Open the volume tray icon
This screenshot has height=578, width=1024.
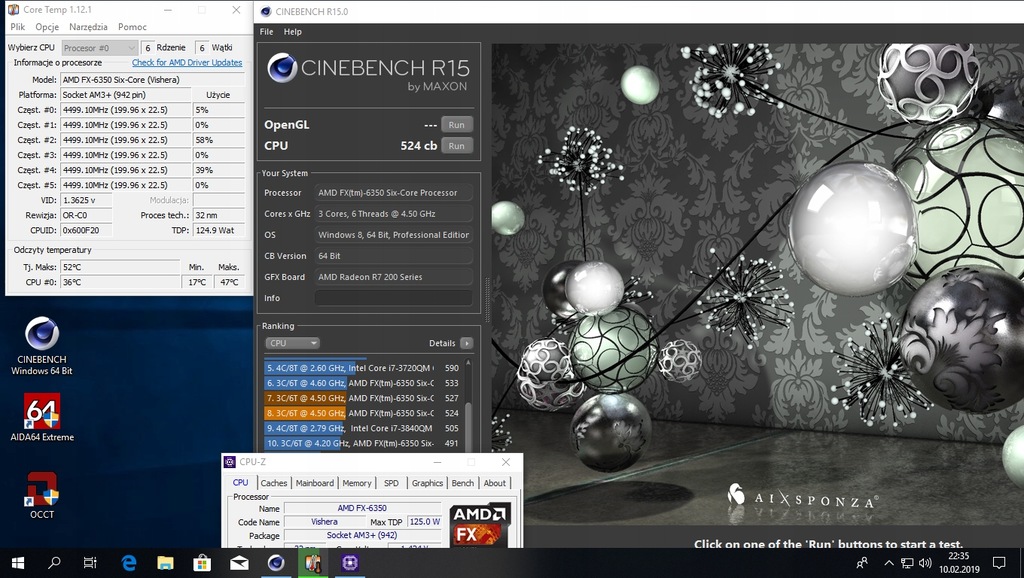925,563
